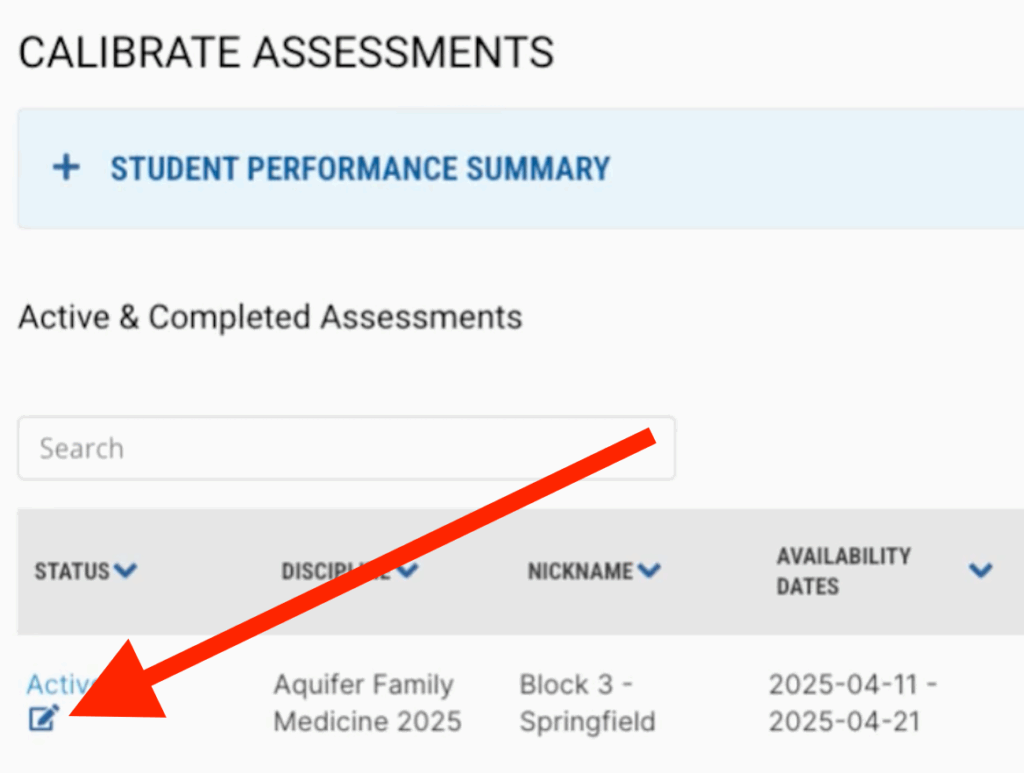Click the Active & Completed Assessments heading
Viewport: 1024px width, 773px height.
click(x=270, y=317)
